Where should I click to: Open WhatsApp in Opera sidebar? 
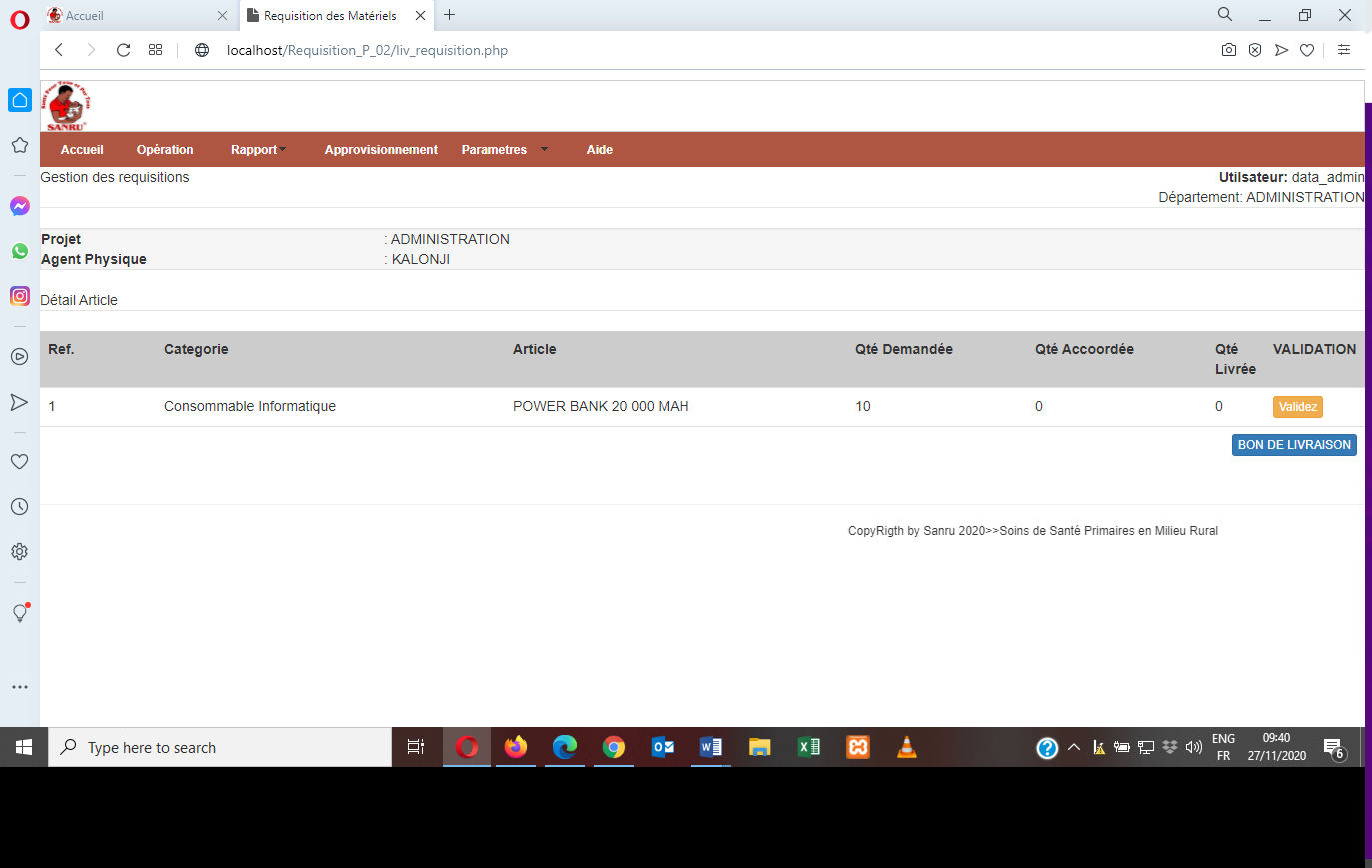[x=20, y=251]
